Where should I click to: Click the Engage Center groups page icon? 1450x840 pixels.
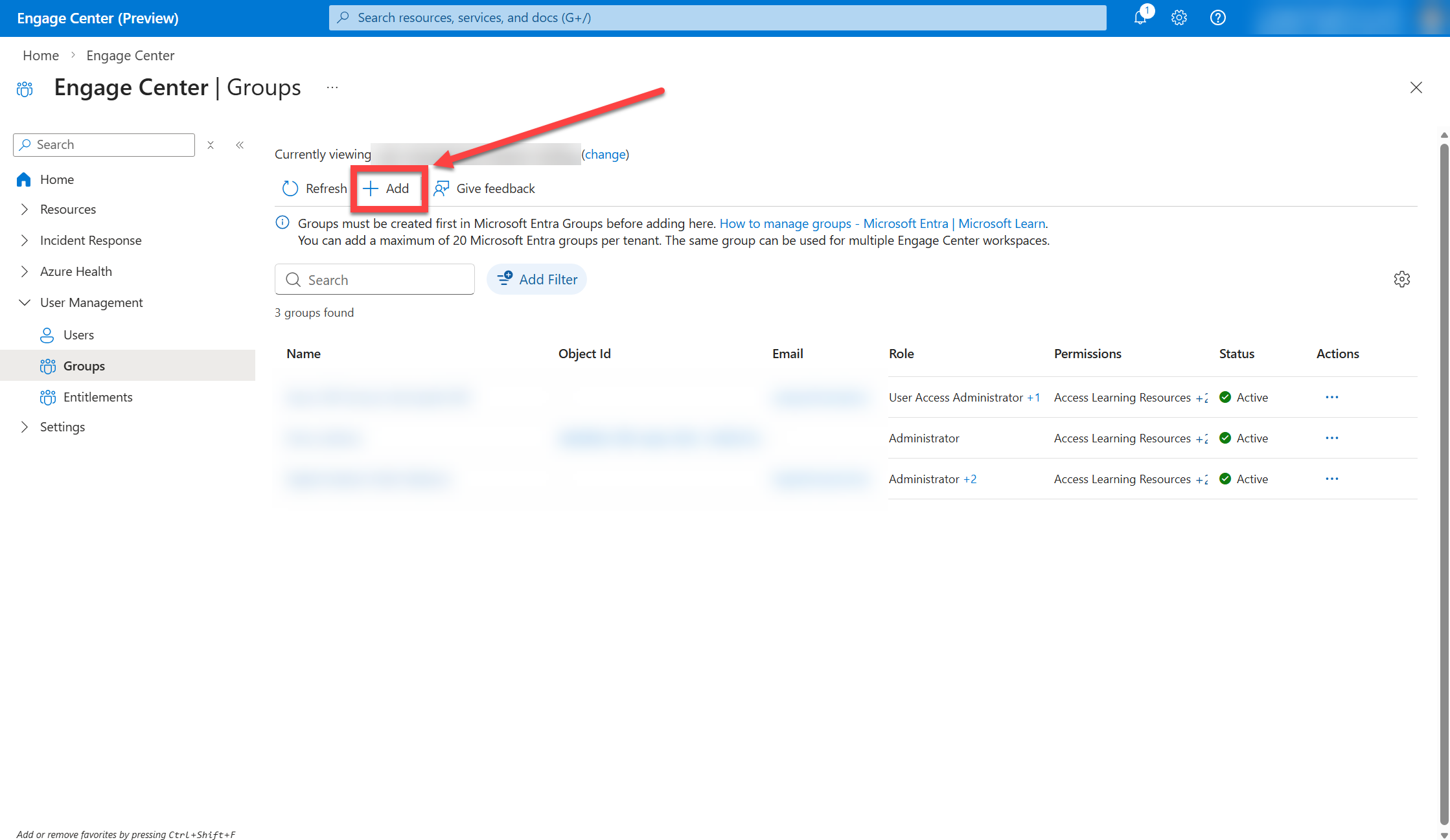coord(25,89)
